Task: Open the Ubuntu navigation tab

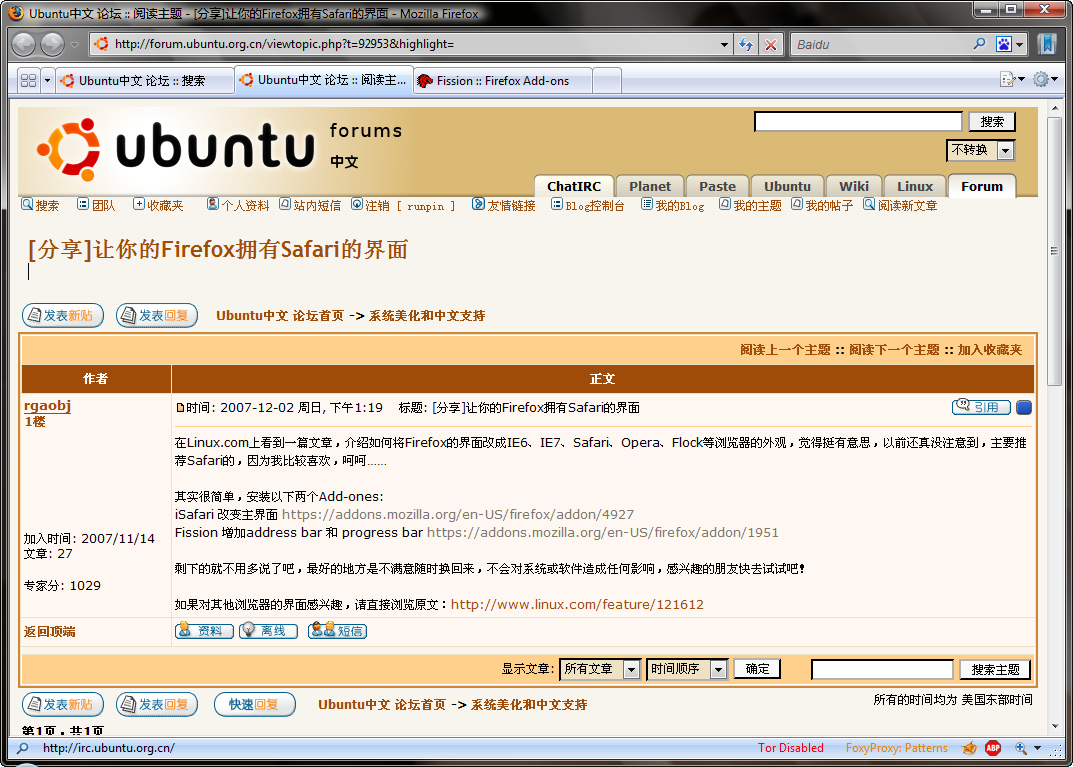Action: click(787, 186)
